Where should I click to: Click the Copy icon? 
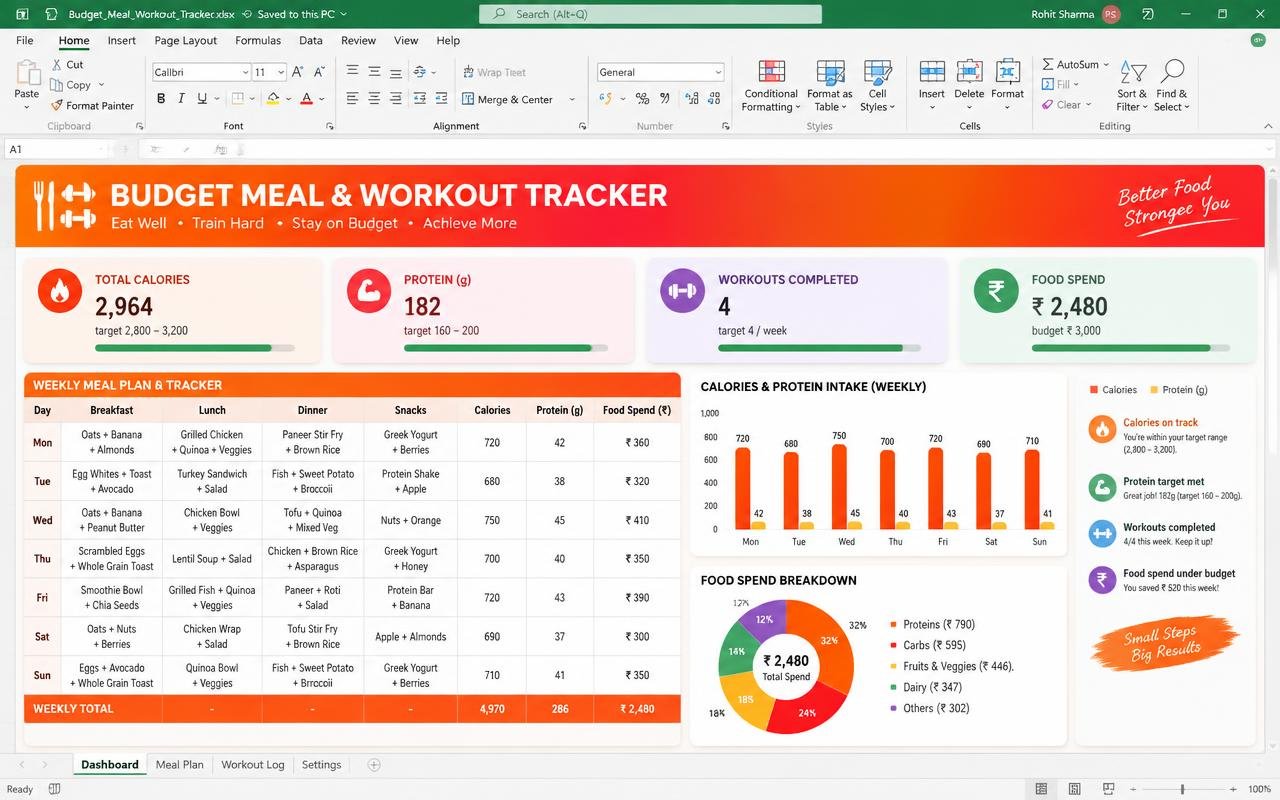coord(57,85)
